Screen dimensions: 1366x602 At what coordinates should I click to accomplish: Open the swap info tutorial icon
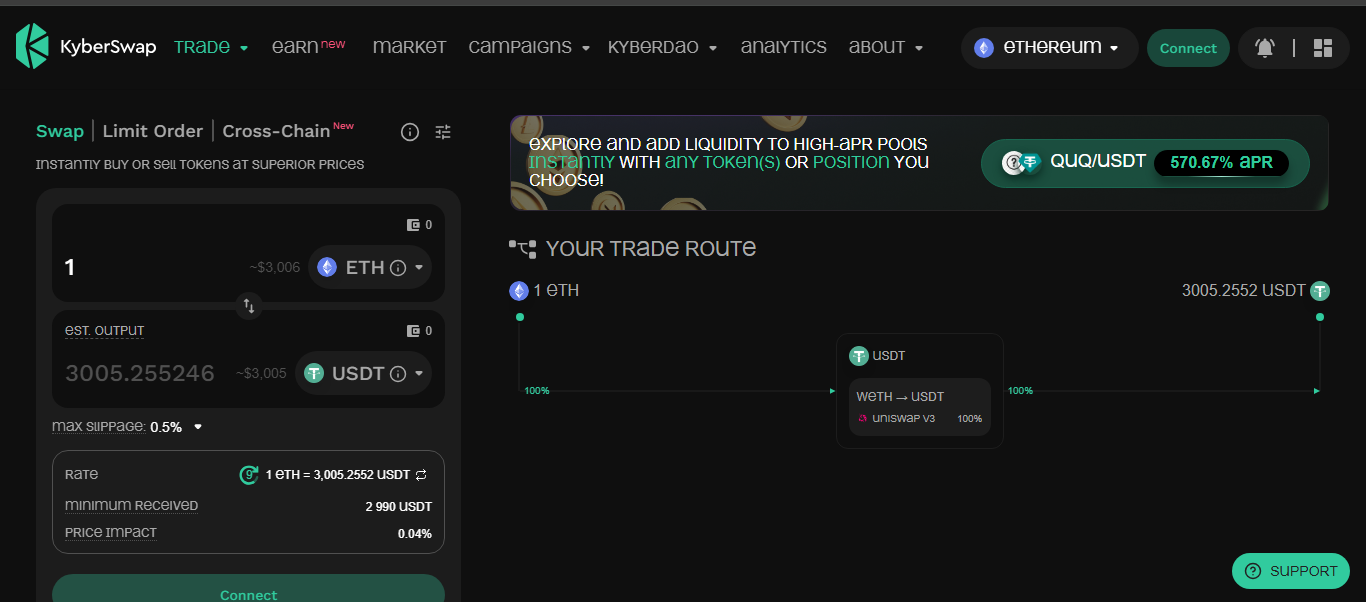tap(410, 132)
